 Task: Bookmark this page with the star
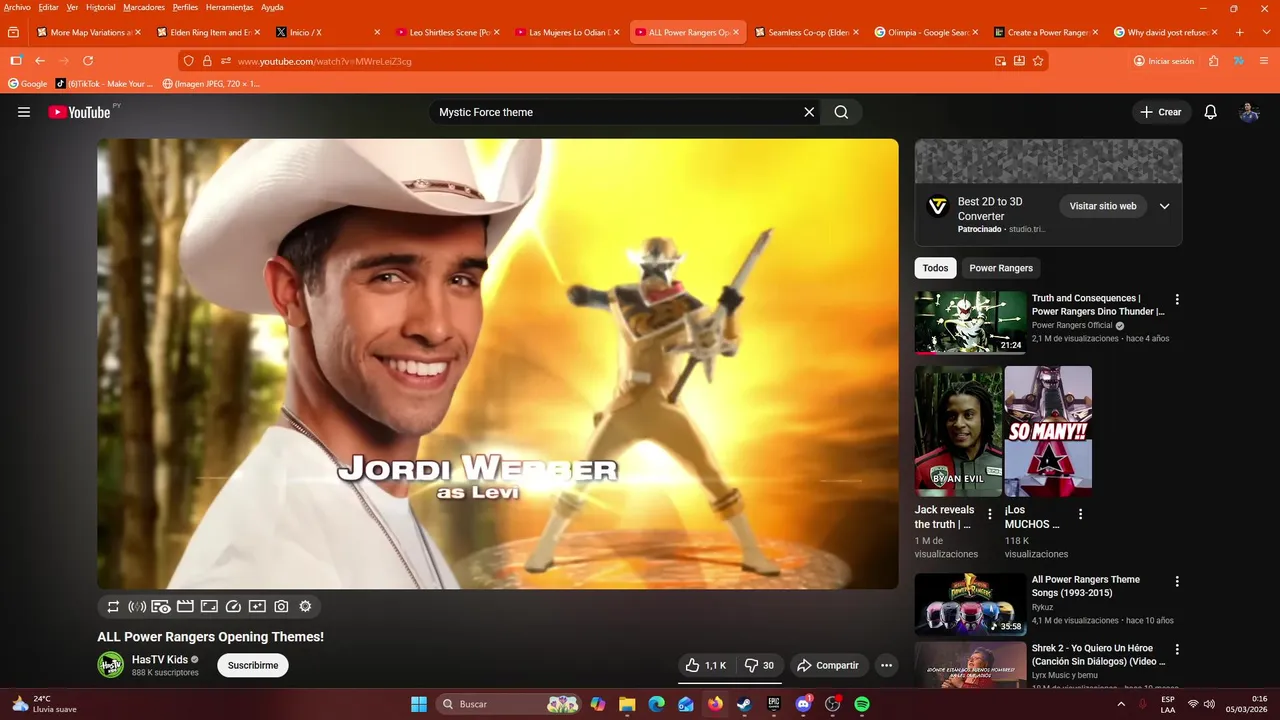point(1038,61)
